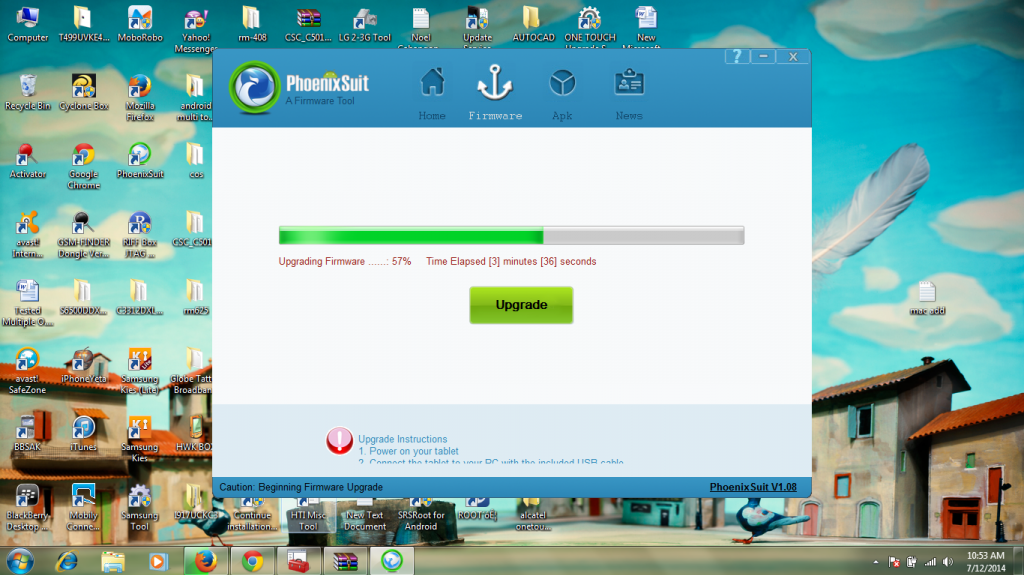The height and width of the screenshot is (575, 1024).
Task: Open the volume speaker tray icon
Action: (947, 561)
